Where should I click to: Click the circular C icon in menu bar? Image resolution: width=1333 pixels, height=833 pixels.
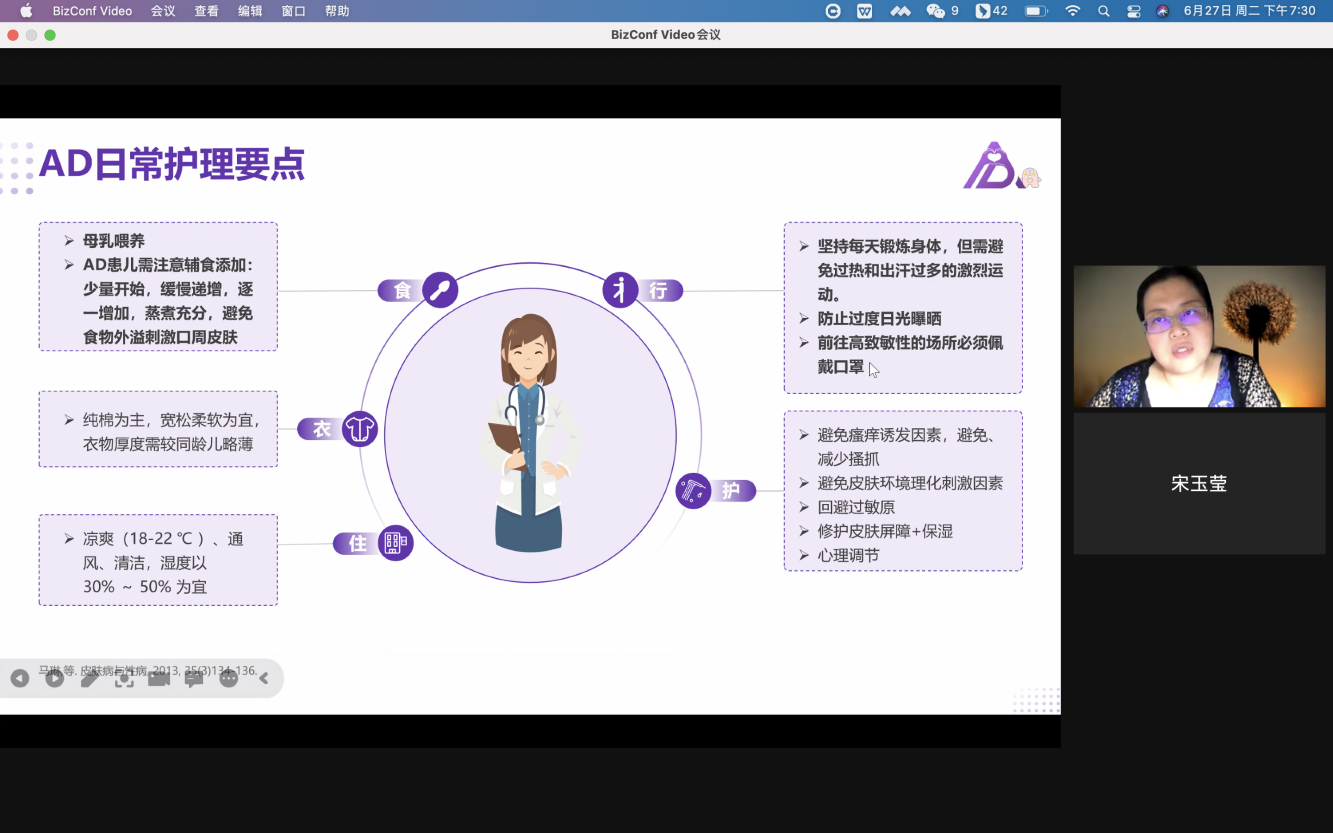click(833, 11)
